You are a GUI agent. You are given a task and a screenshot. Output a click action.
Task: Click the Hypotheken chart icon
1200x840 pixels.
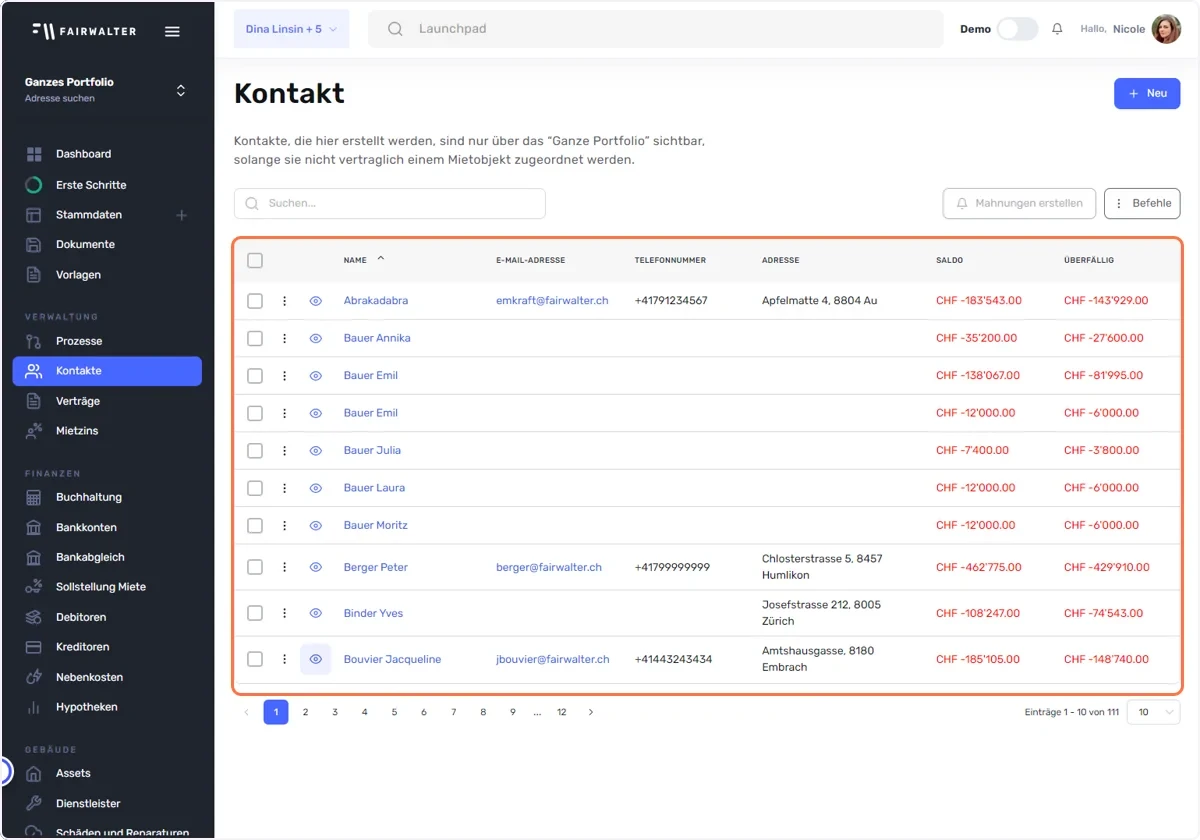(x=34, y=707)
